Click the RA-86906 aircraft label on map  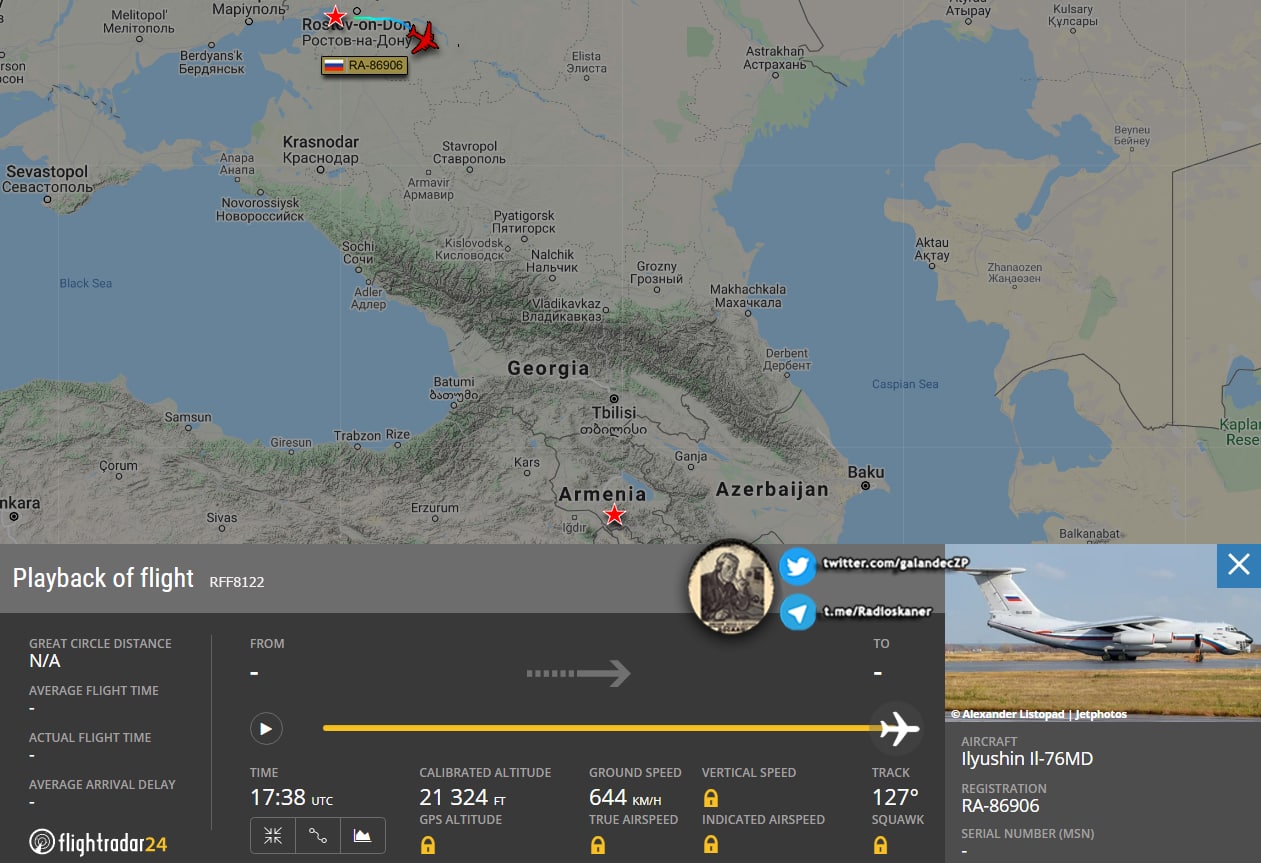point(364,66)
